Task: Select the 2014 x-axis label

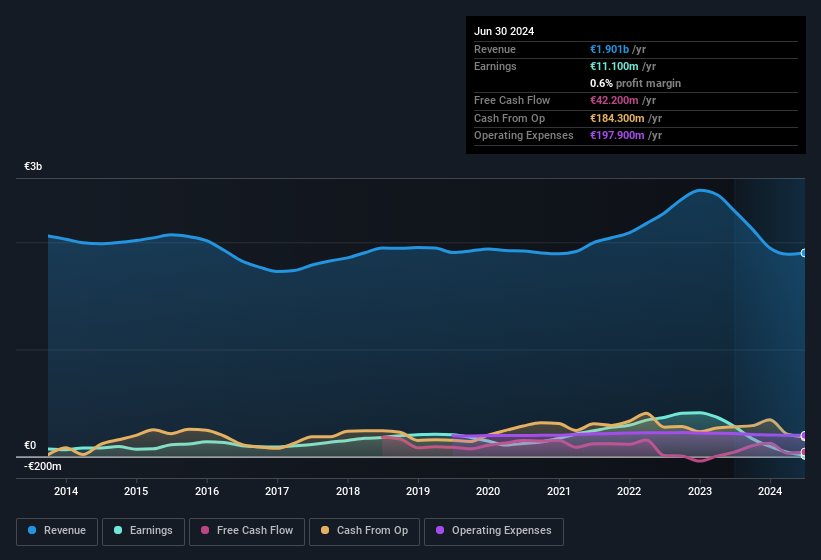Action: 66,491
